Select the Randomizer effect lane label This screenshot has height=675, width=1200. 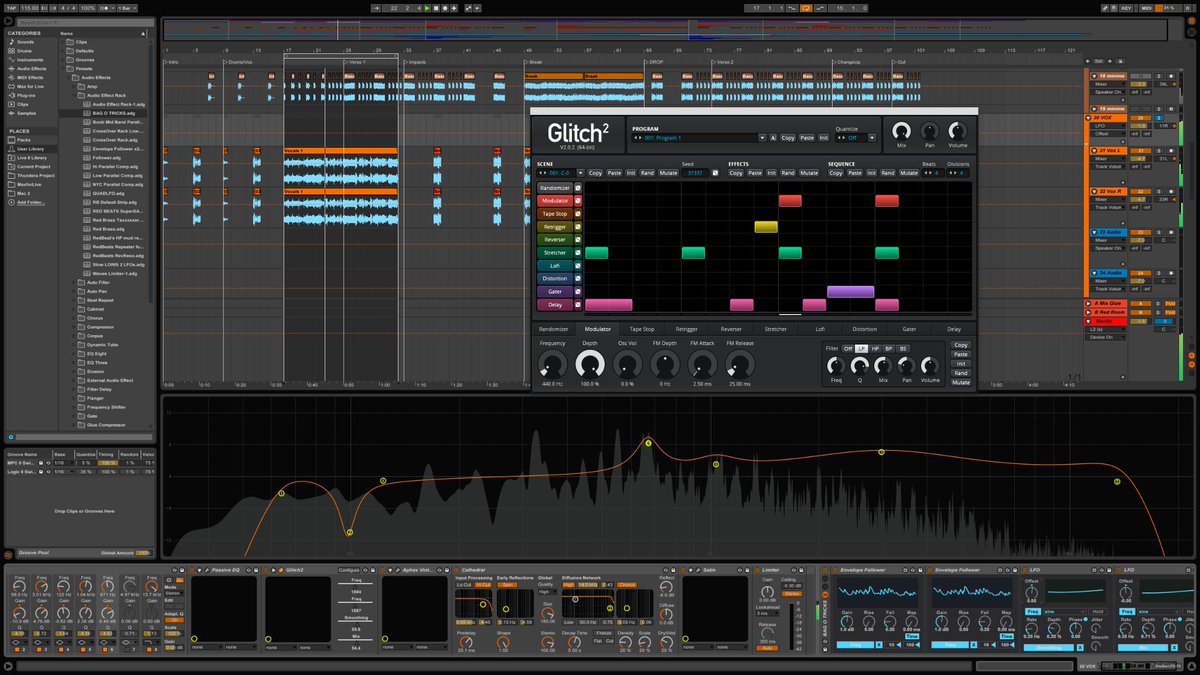tap(554, 187)
